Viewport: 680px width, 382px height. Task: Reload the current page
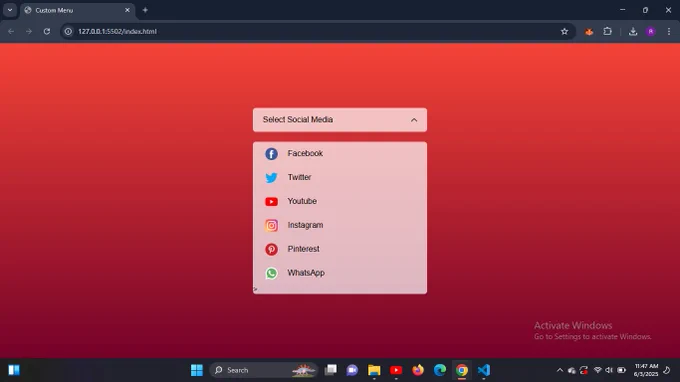[x=47, y=31]
